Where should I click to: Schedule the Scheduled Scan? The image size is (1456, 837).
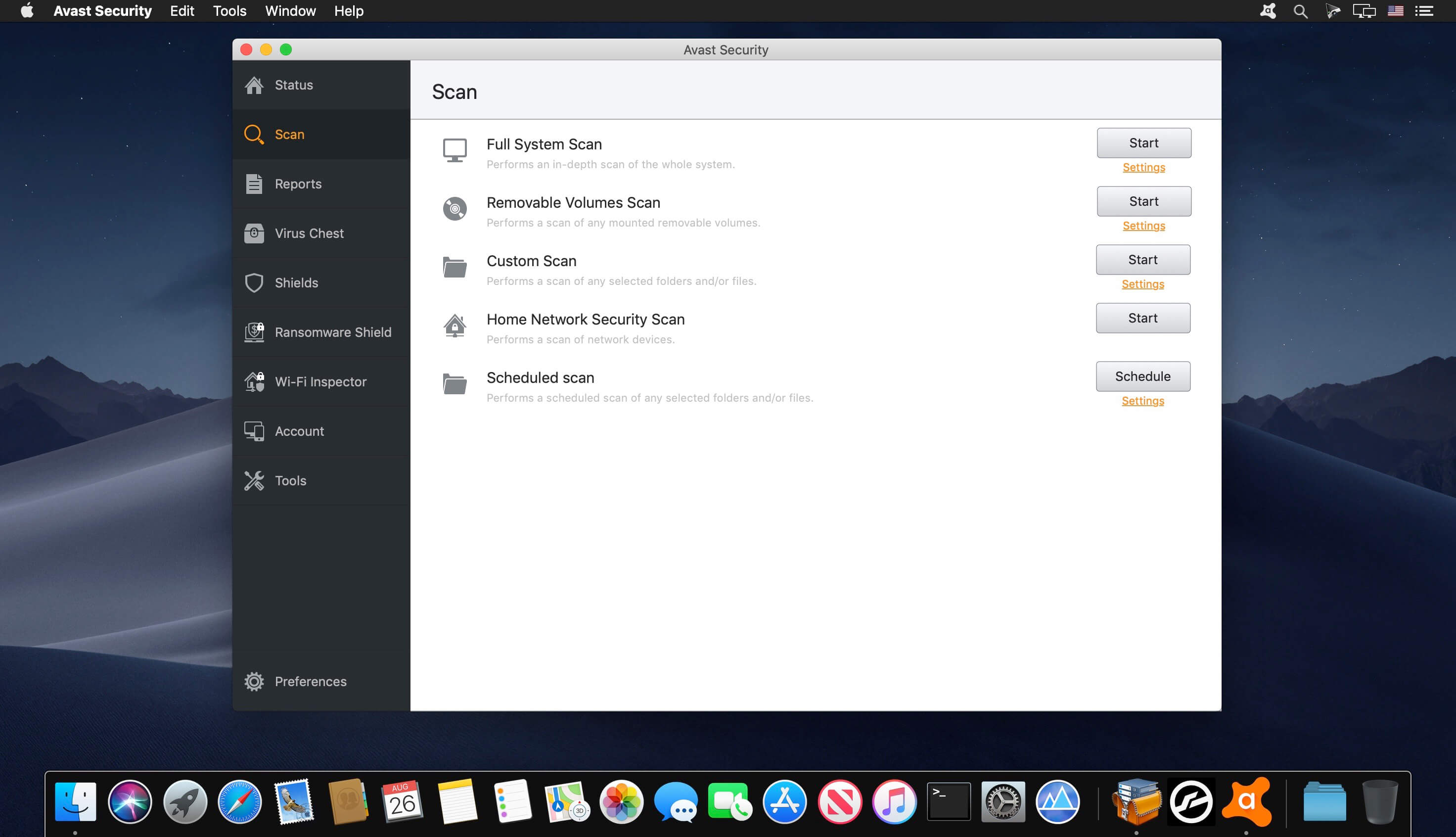[x=1143, y=375]
